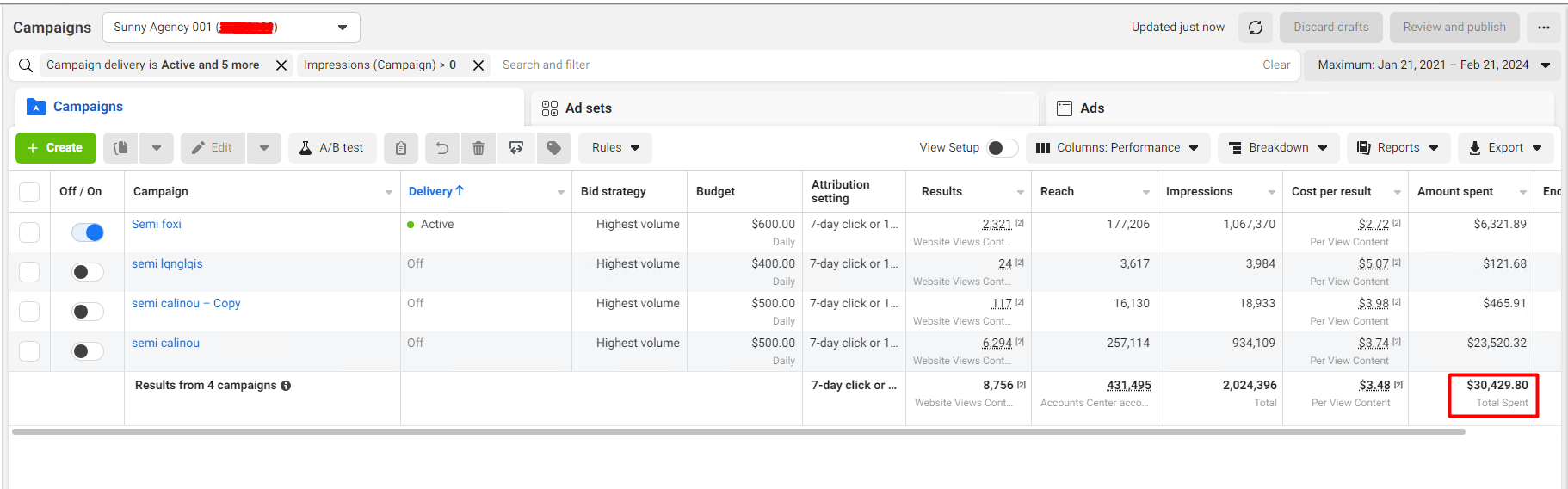Image resolution: width=1568 pixels, height=489 pixels.
Task: Click Clear to reset filters
Action: click(1276, 65)
